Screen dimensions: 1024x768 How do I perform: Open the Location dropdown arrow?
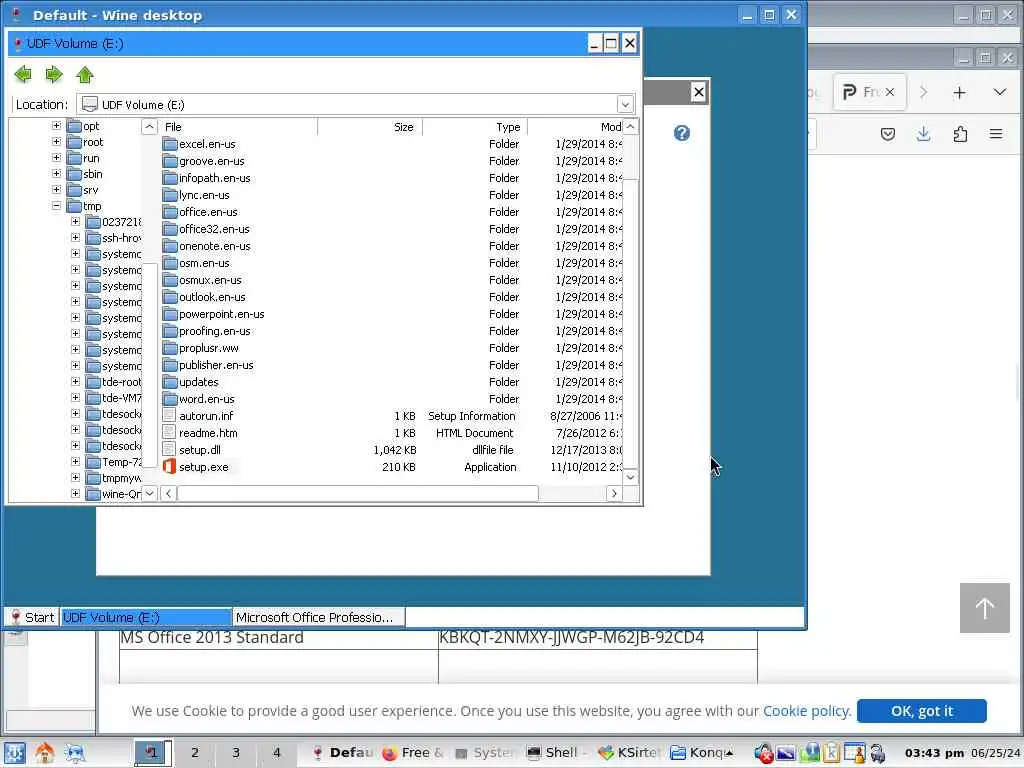point(625,104)
